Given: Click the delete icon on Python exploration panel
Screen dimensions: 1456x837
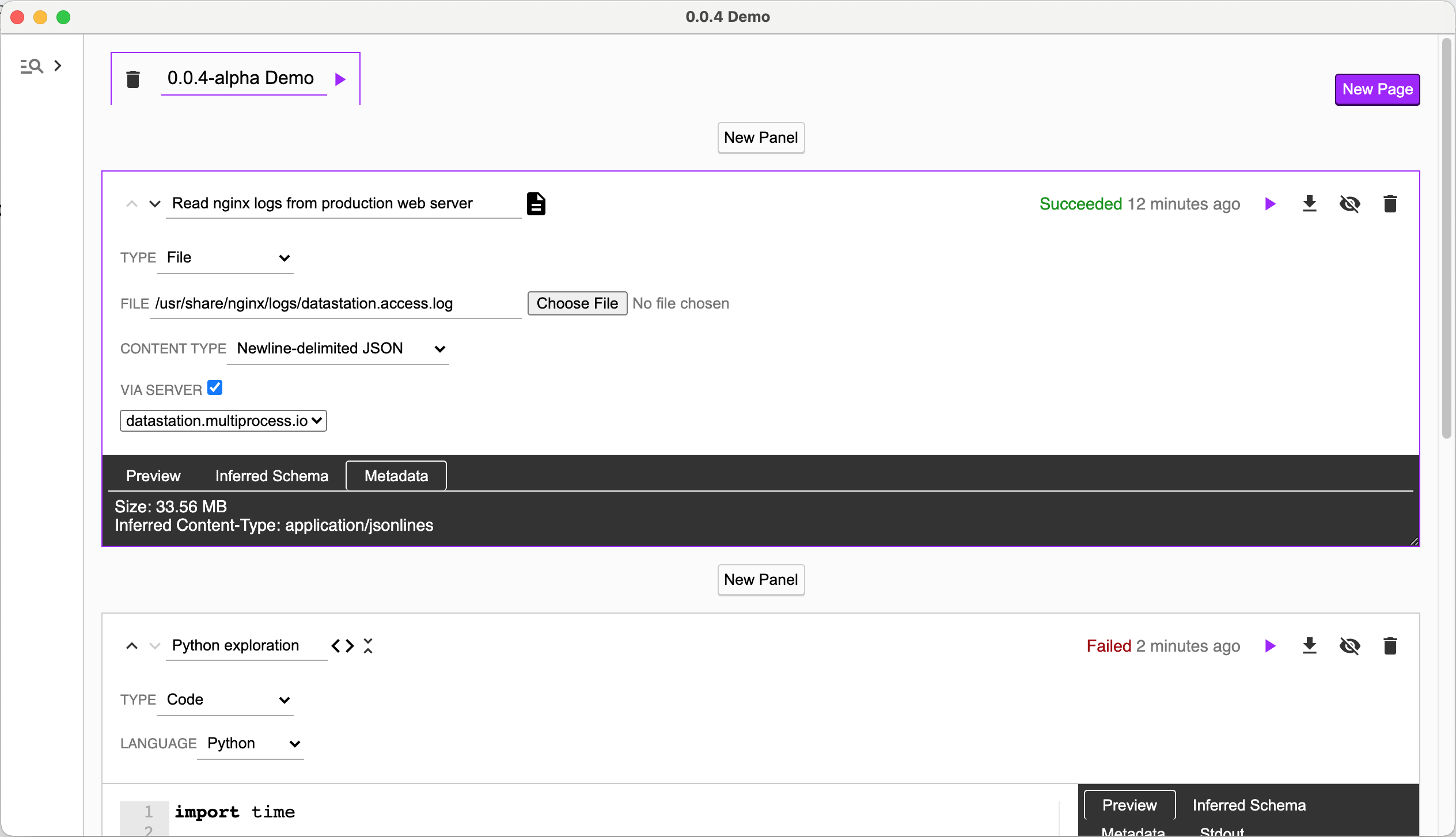Looking at the screenshot, I should tap(1390, 645).
